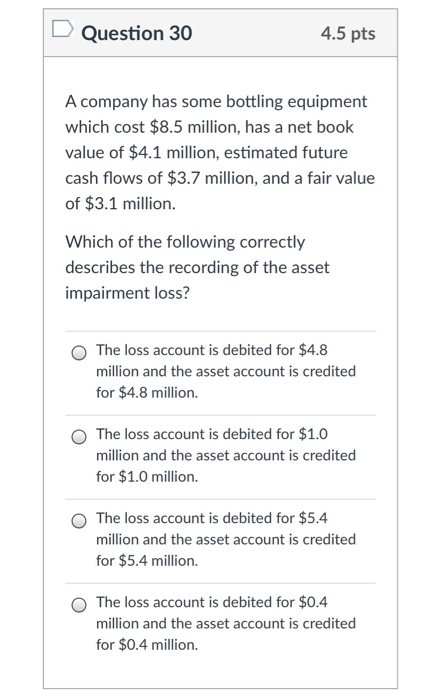Screen dimensions: 441x700
Task: Mark the $0.4 million loss radio button
Action: 79,605
